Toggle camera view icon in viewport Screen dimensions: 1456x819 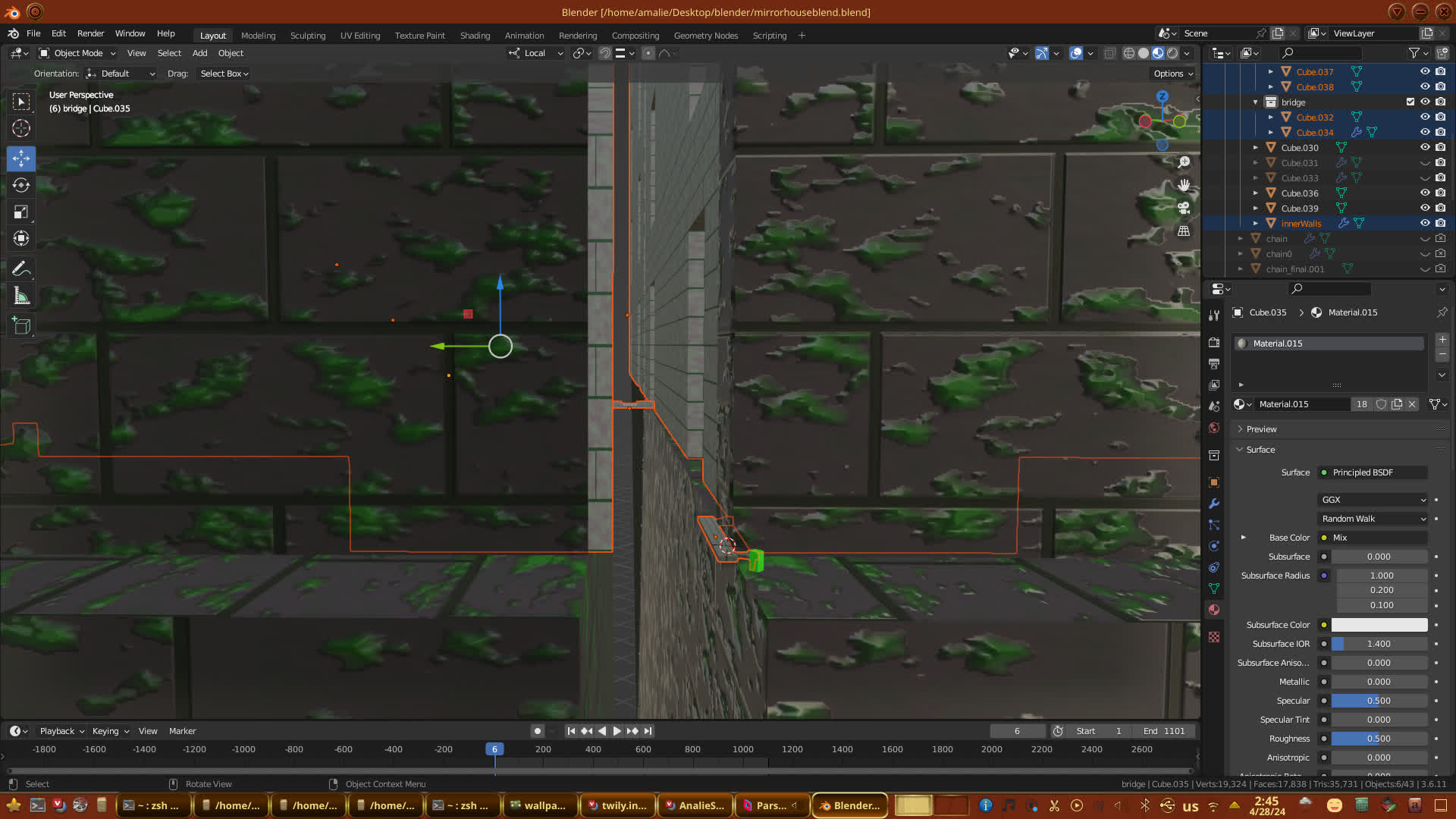pyautogui.click(x=1183, y=208)
